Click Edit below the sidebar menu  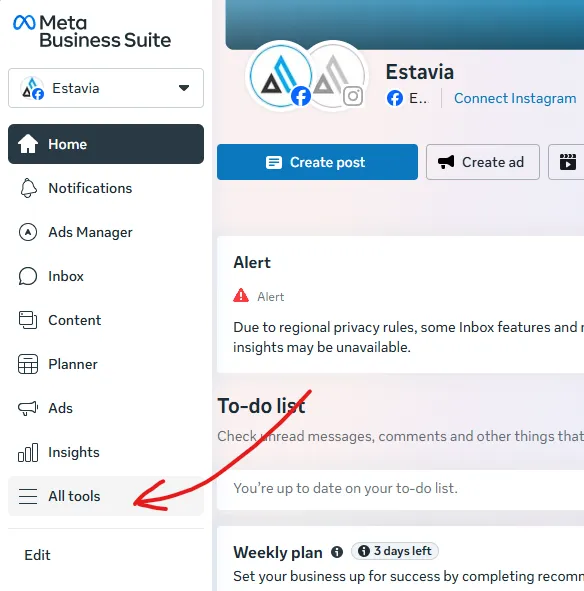(x=37, y=555)
